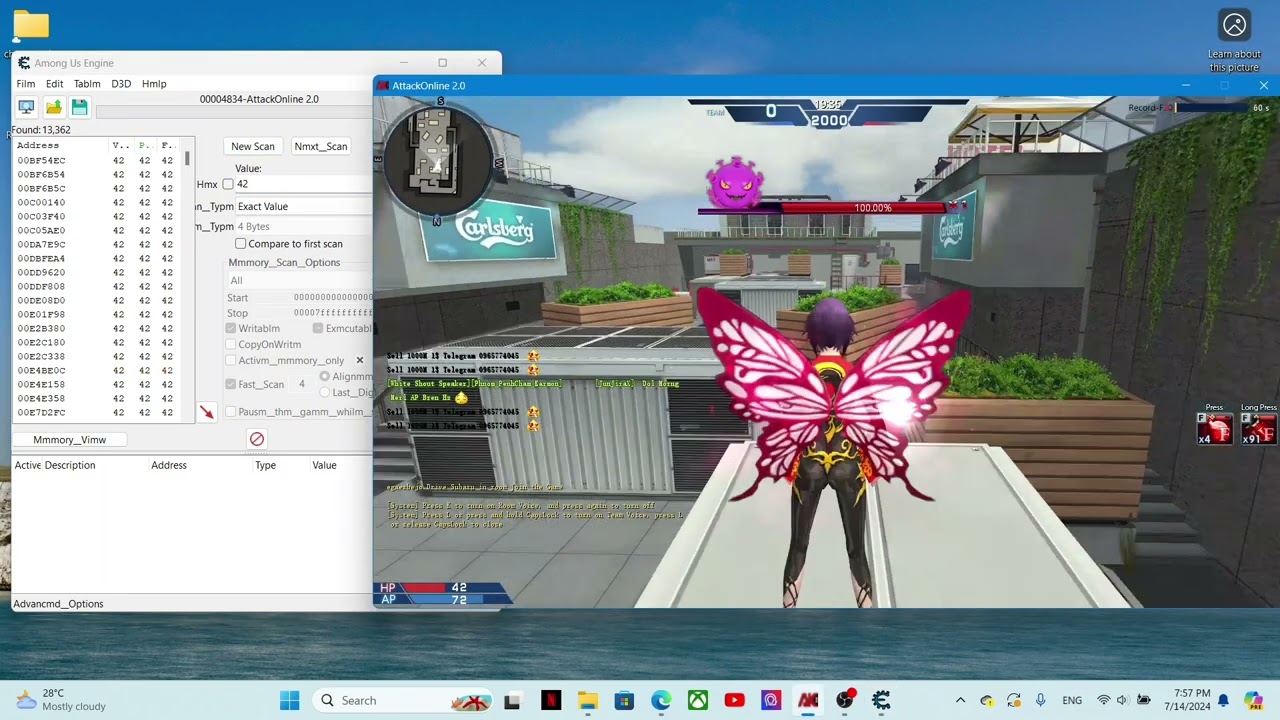This screenshot has width=1280, height=720.
Task: Open the Tablm menu
Action: point(87,84)
